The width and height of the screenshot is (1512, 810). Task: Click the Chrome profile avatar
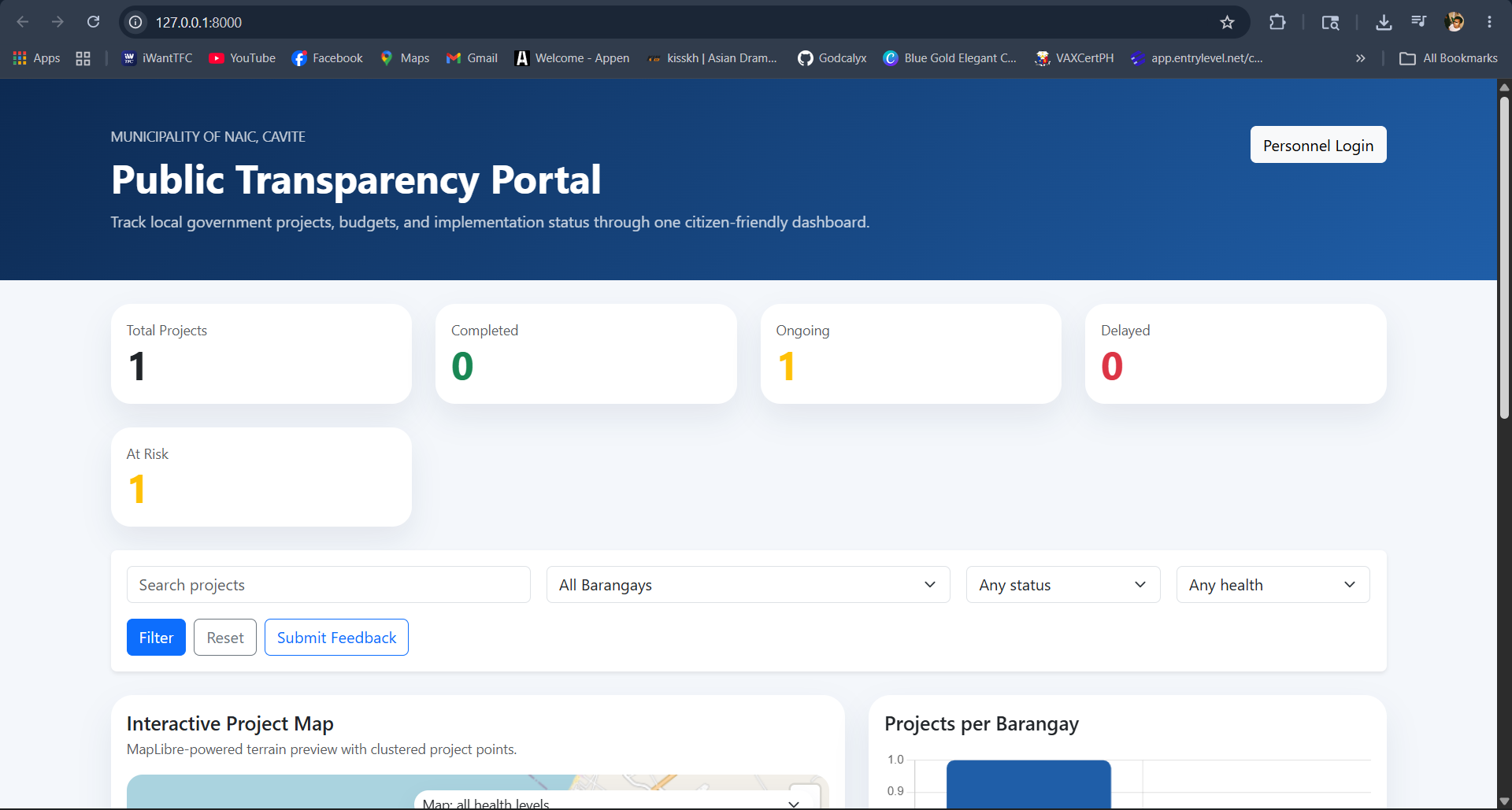coord(1455,22)
